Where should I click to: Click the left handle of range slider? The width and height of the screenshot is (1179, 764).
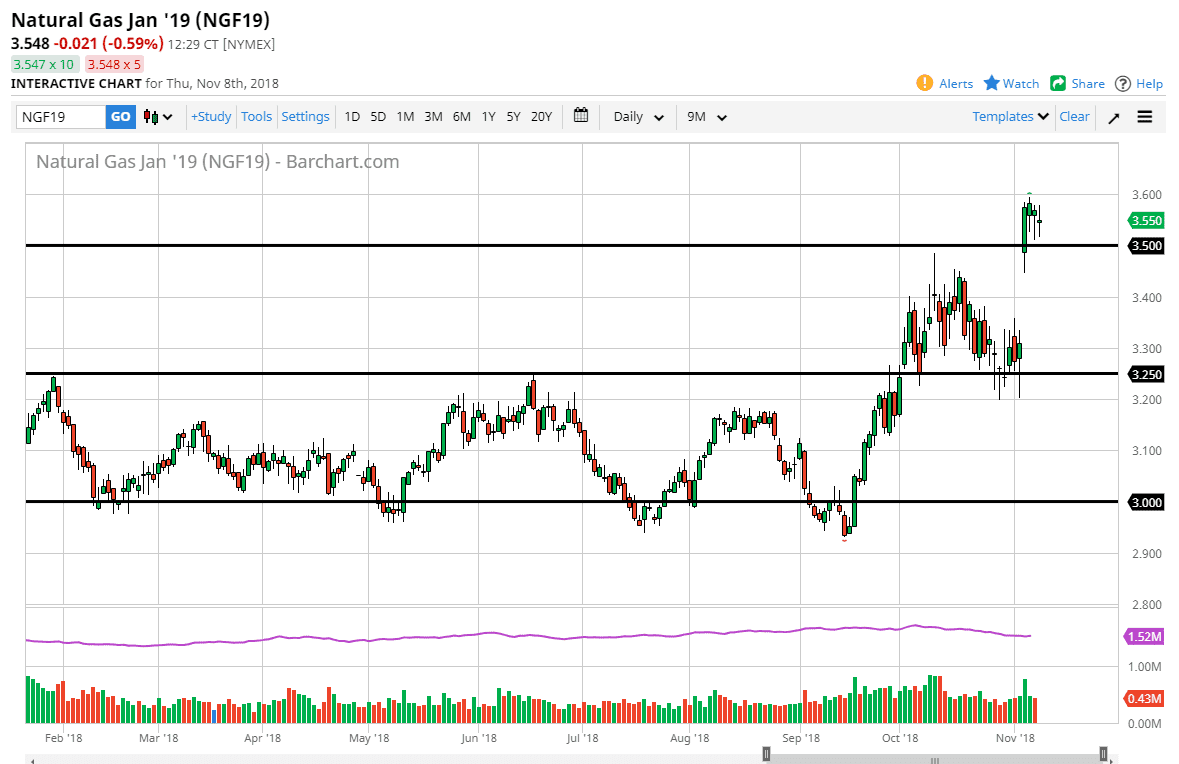[766, 753]
